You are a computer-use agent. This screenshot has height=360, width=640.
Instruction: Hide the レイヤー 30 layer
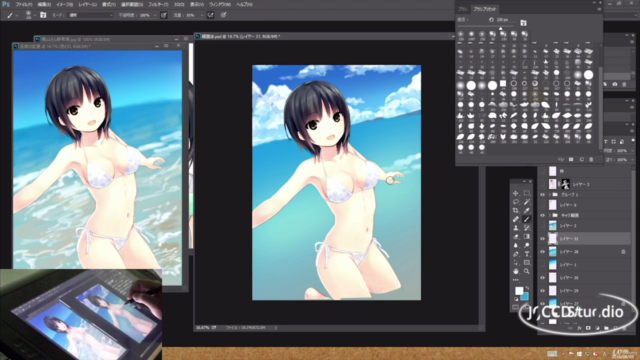[x=542, y=278]
